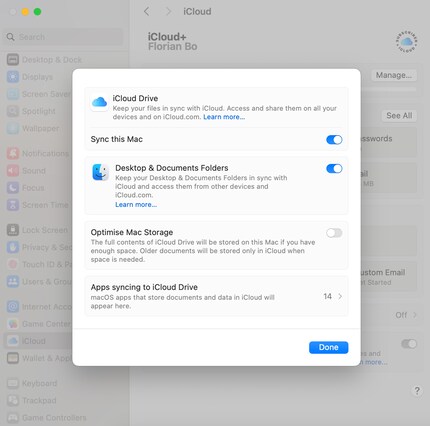Click the help question mark button
Screen dimensions: 430x426
click(x=417, y=391)
